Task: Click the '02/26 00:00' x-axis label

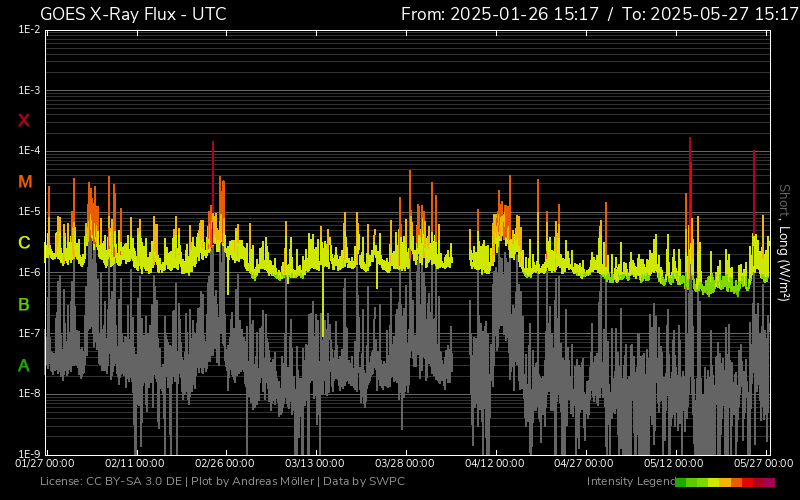Action: 224,463
